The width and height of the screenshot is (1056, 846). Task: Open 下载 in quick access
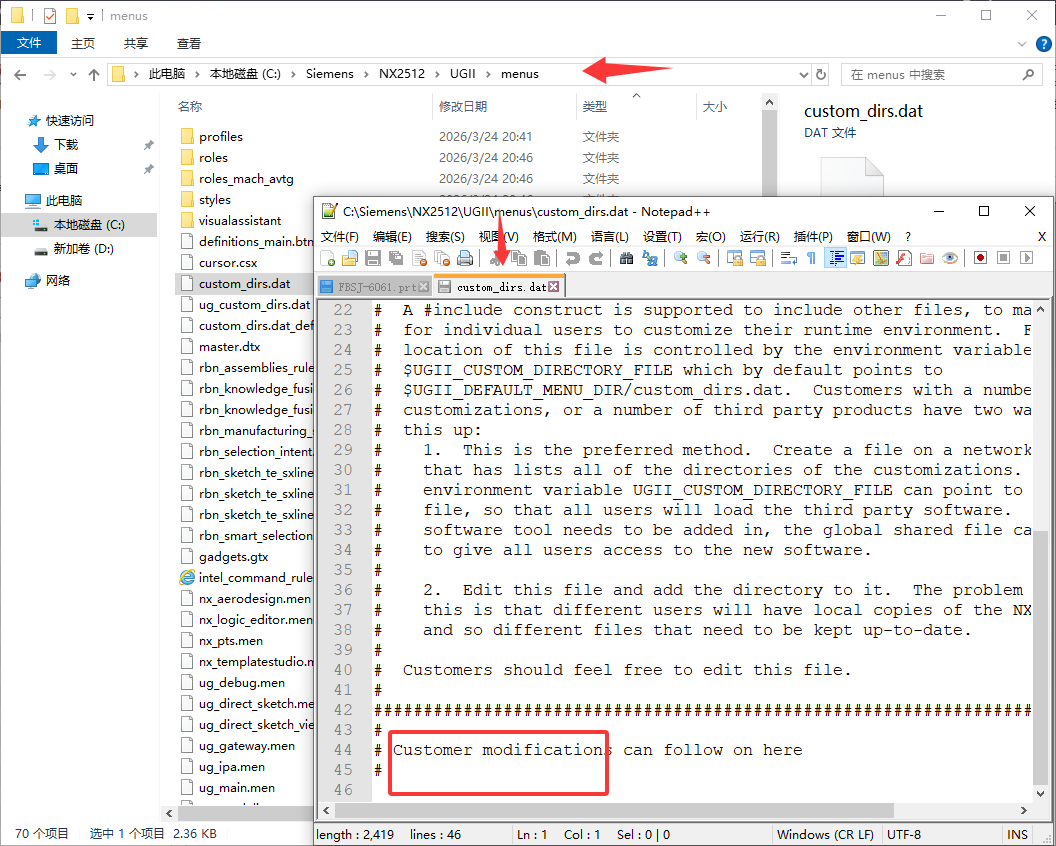pyautogui.click(x=66, y=145)
